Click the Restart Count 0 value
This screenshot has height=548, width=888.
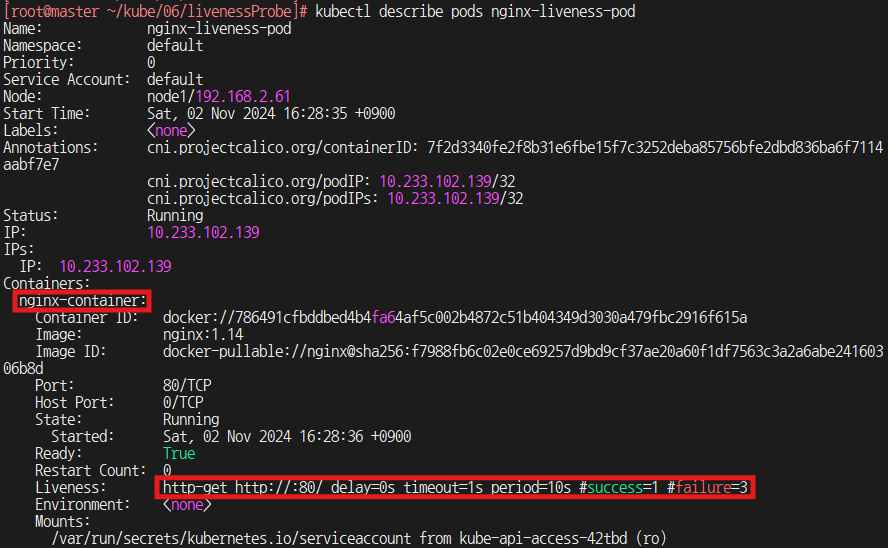coord(167,470)
